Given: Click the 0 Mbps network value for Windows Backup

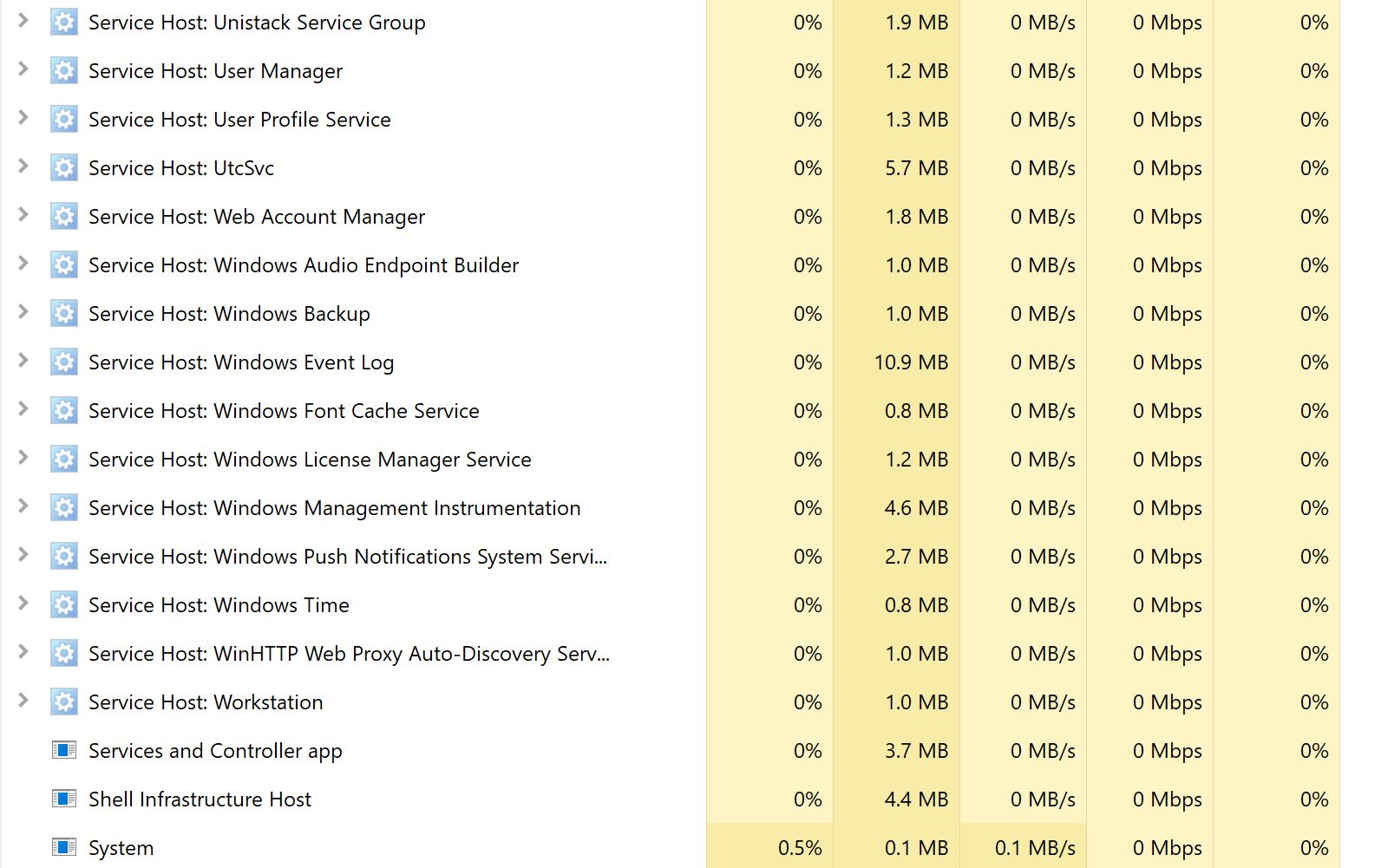Looking at the screenshot, I should [x=1167, y=314].
